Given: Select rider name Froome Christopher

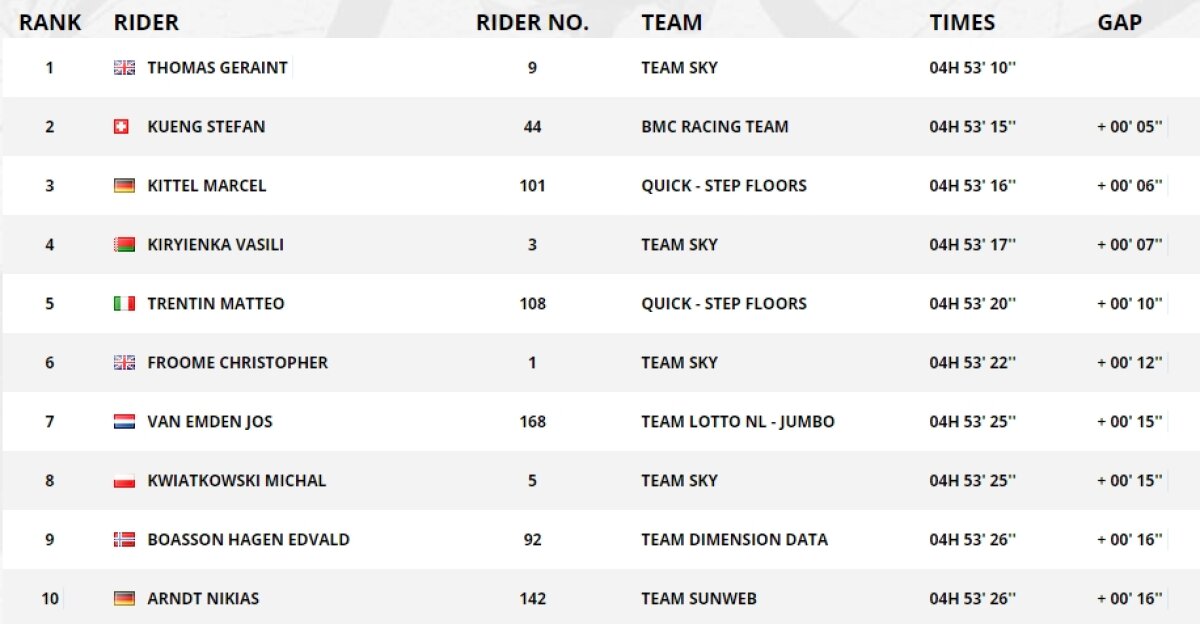Looking at the screenshot, I should 237,363.
